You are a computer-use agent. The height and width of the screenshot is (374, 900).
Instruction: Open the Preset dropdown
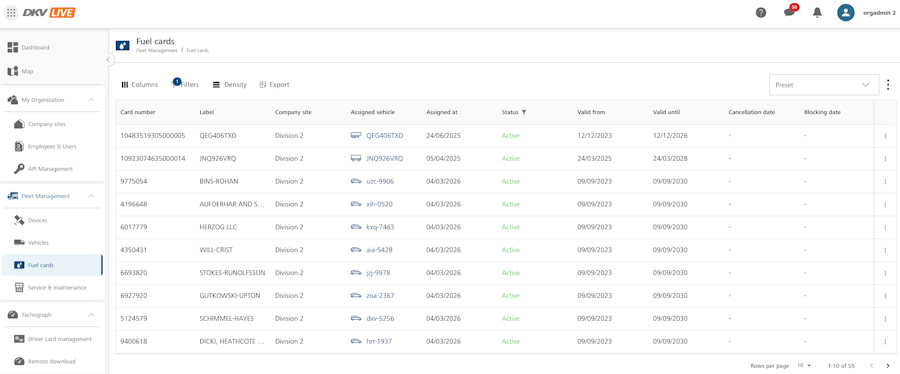pos(824,84)
